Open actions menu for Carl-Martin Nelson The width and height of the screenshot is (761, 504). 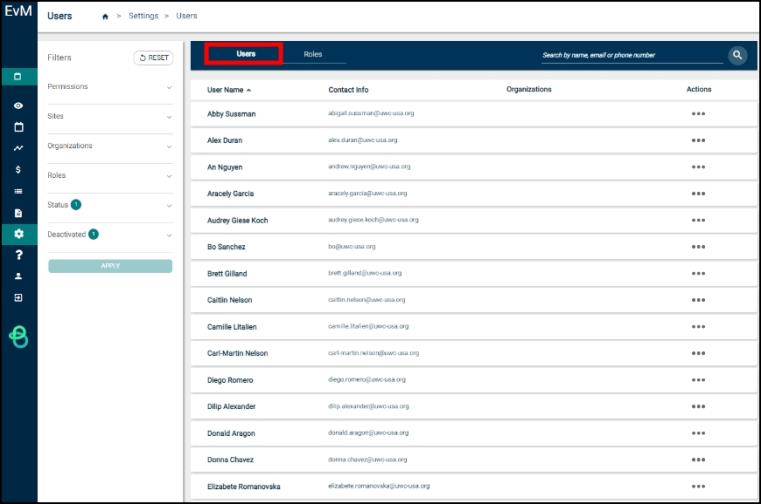pos(698,353)
